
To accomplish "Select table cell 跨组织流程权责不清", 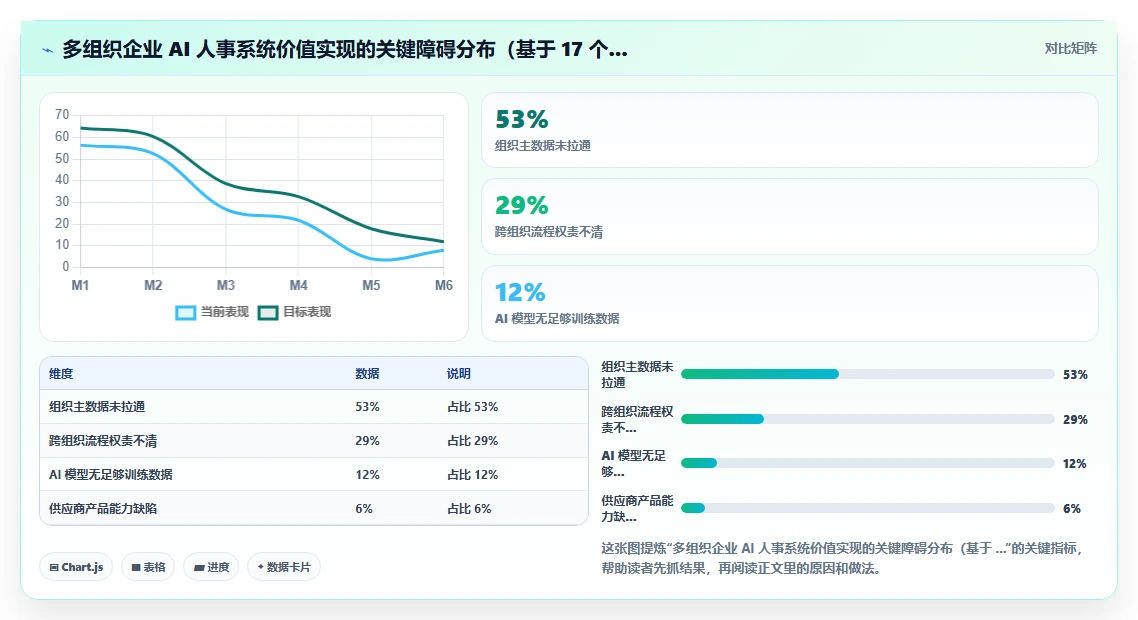I will (103, 441).
